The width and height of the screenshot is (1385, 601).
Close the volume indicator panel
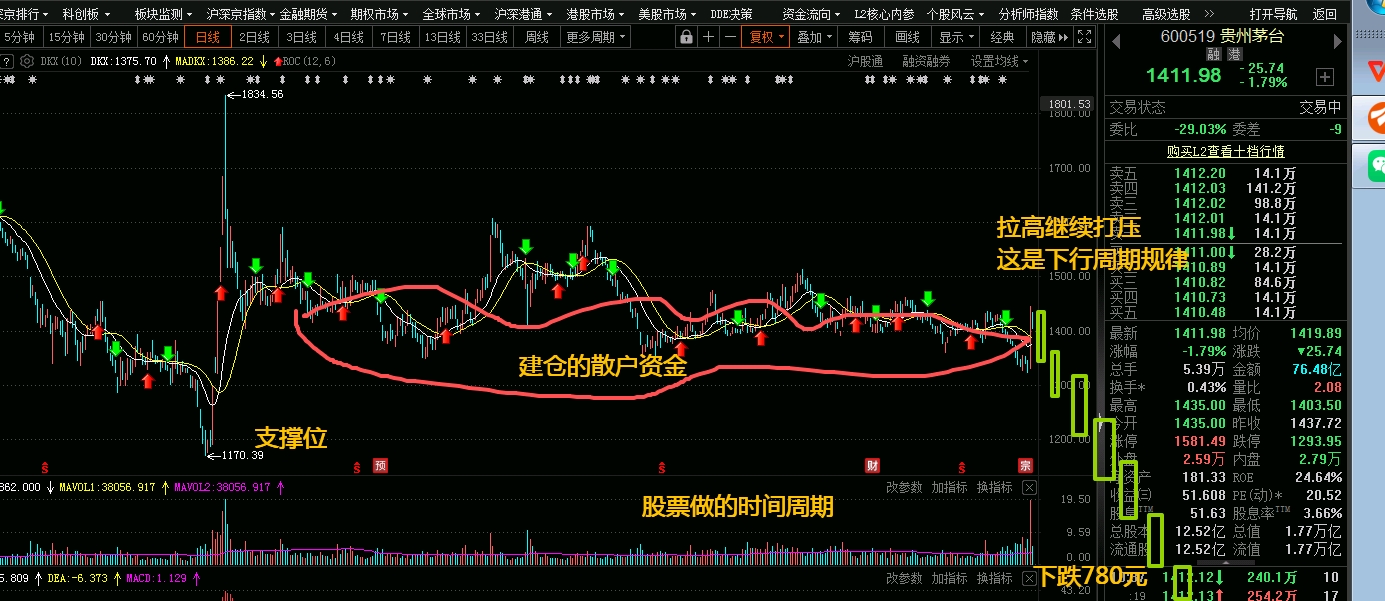1029,487
